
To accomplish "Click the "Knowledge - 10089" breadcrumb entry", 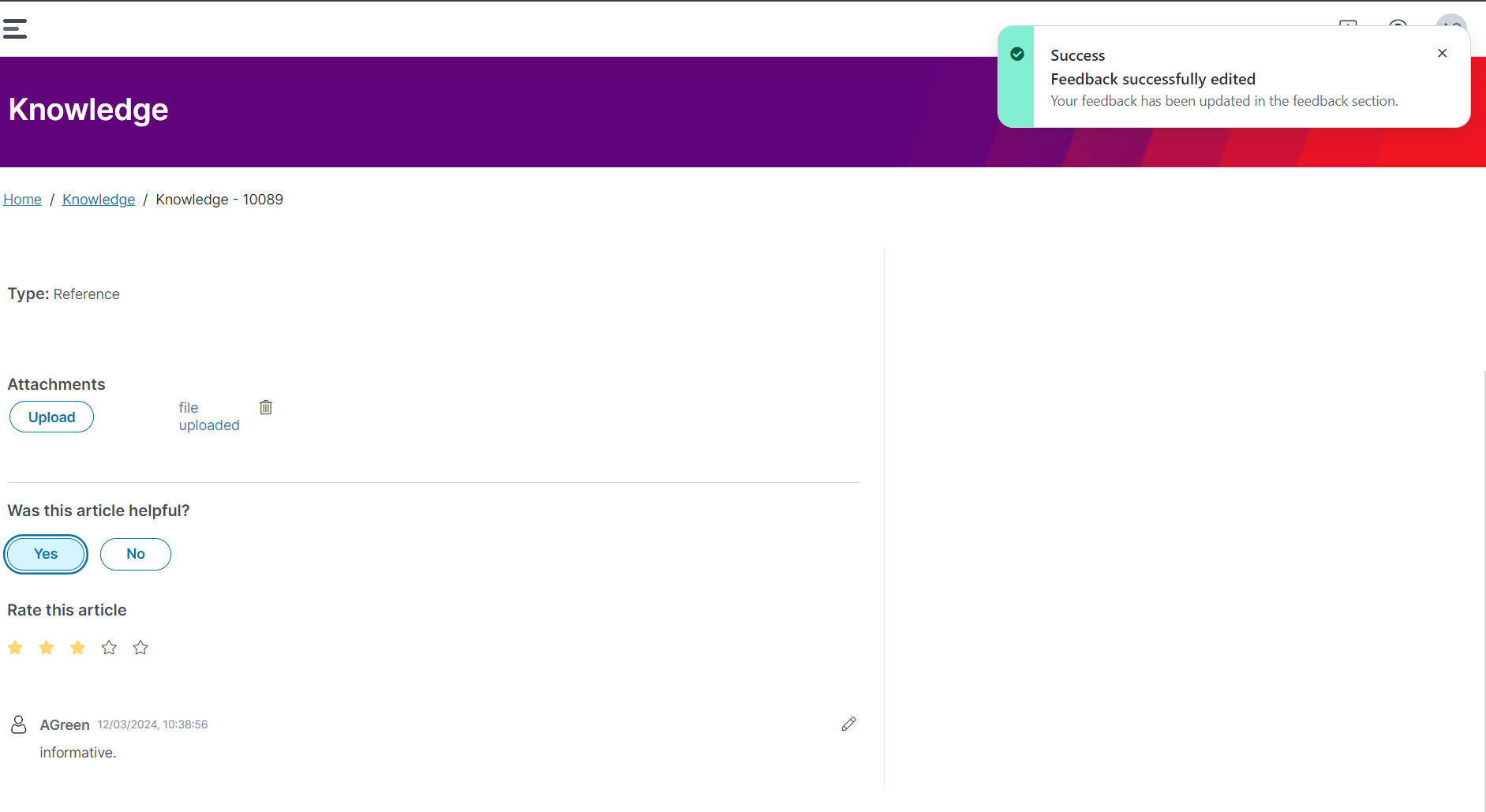I will [219, 199].
